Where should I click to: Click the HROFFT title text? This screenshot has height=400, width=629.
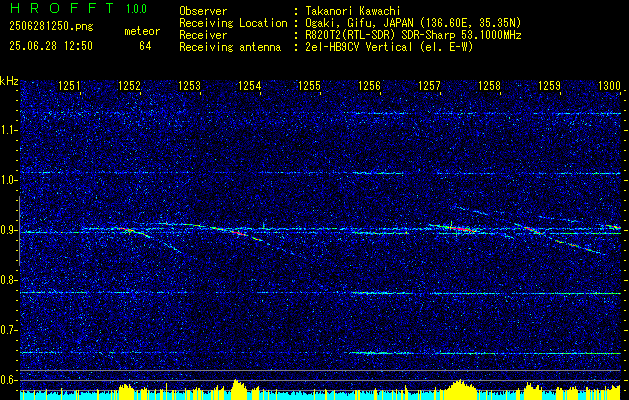coord(62,8)
